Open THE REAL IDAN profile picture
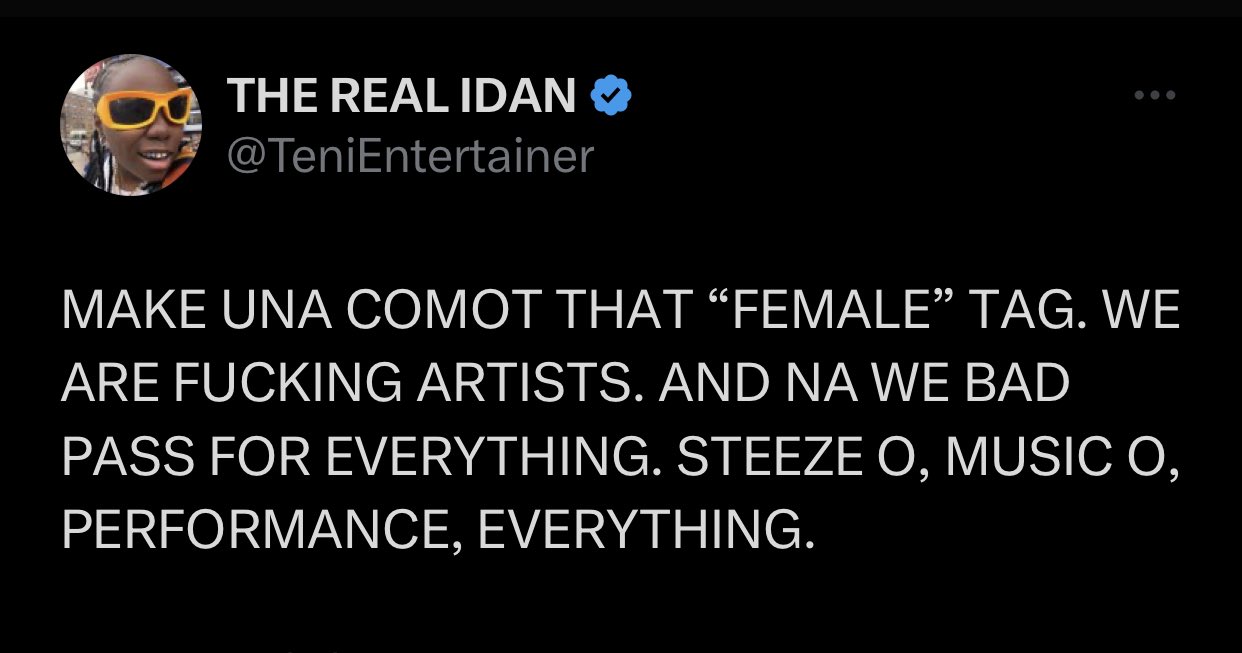 [132, 125]
